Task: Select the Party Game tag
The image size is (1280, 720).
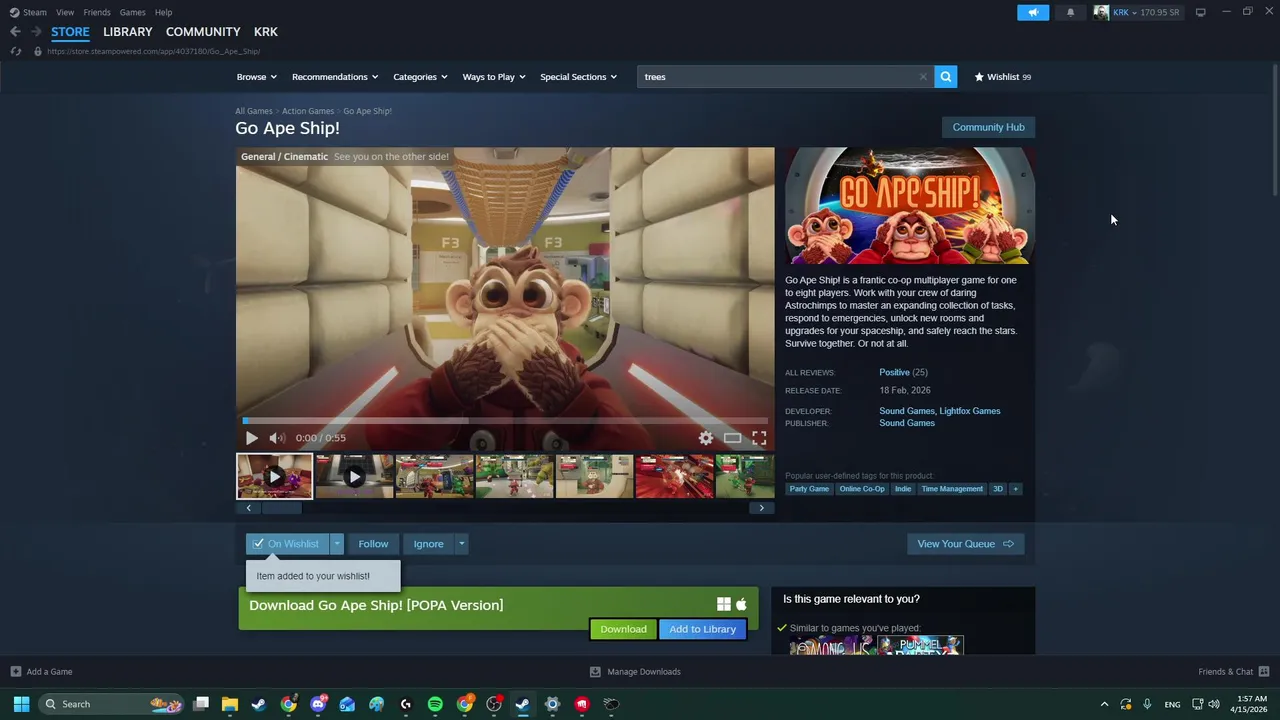Action: [809, 489]
